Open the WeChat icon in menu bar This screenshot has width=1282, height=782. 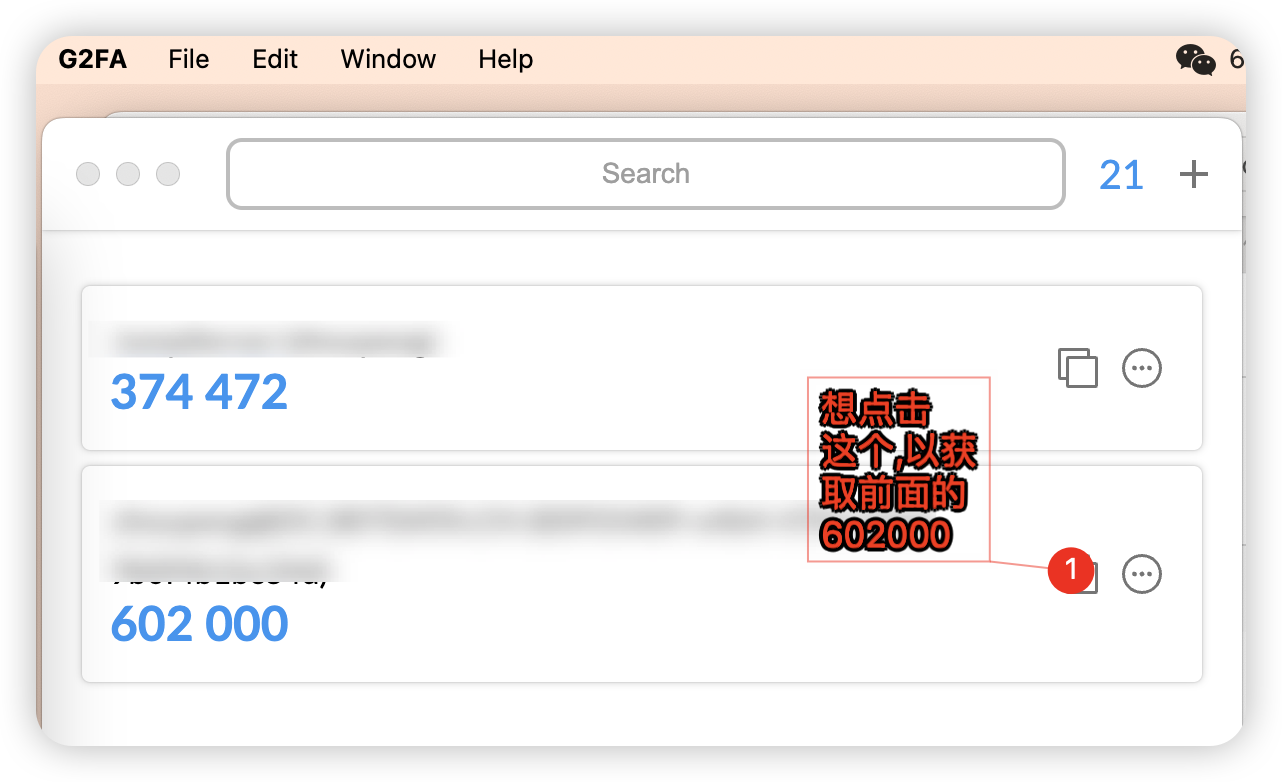tap(1195, 60)
